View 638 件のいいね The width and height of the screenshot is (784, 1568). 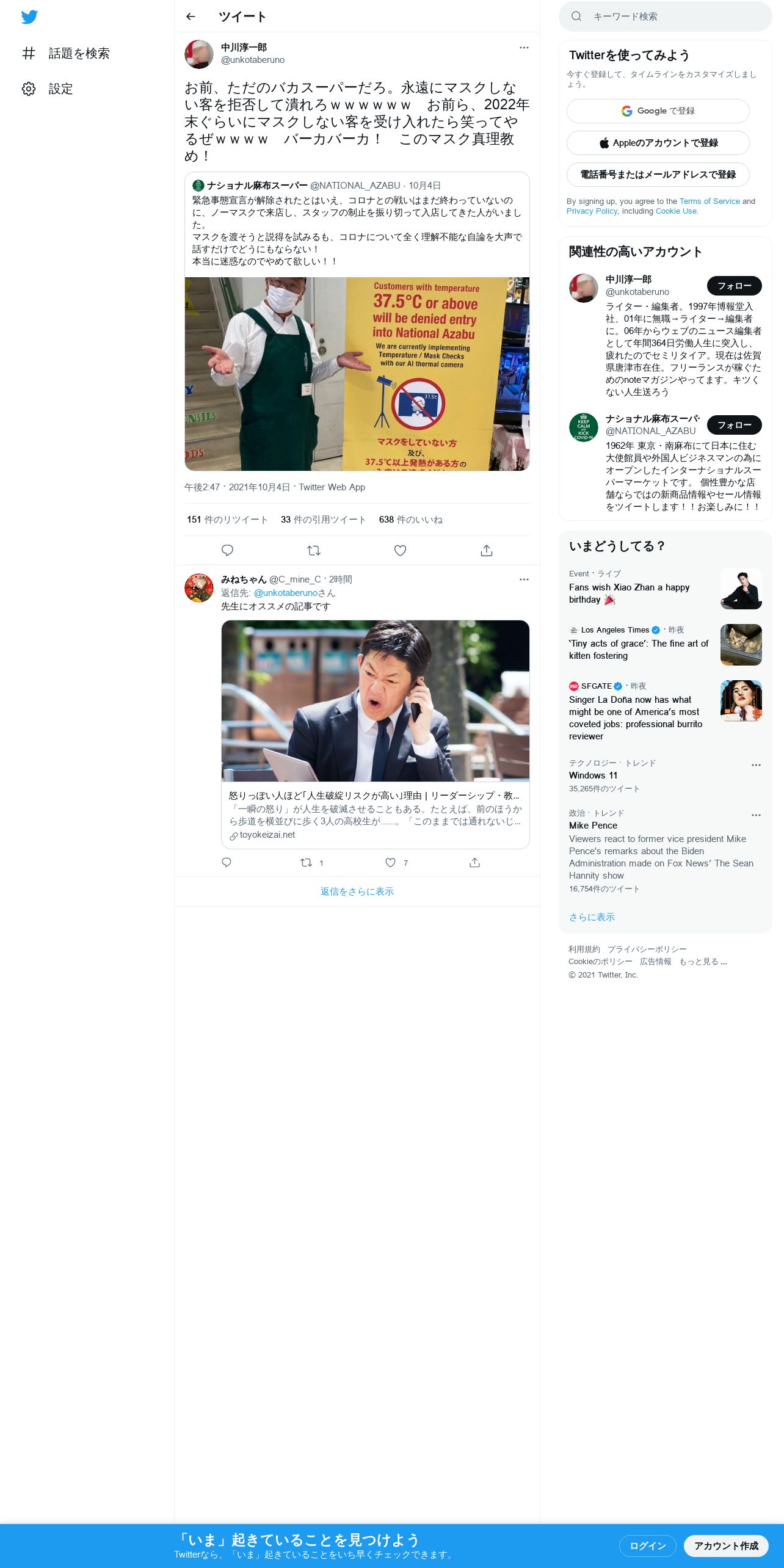pos(411,520)
